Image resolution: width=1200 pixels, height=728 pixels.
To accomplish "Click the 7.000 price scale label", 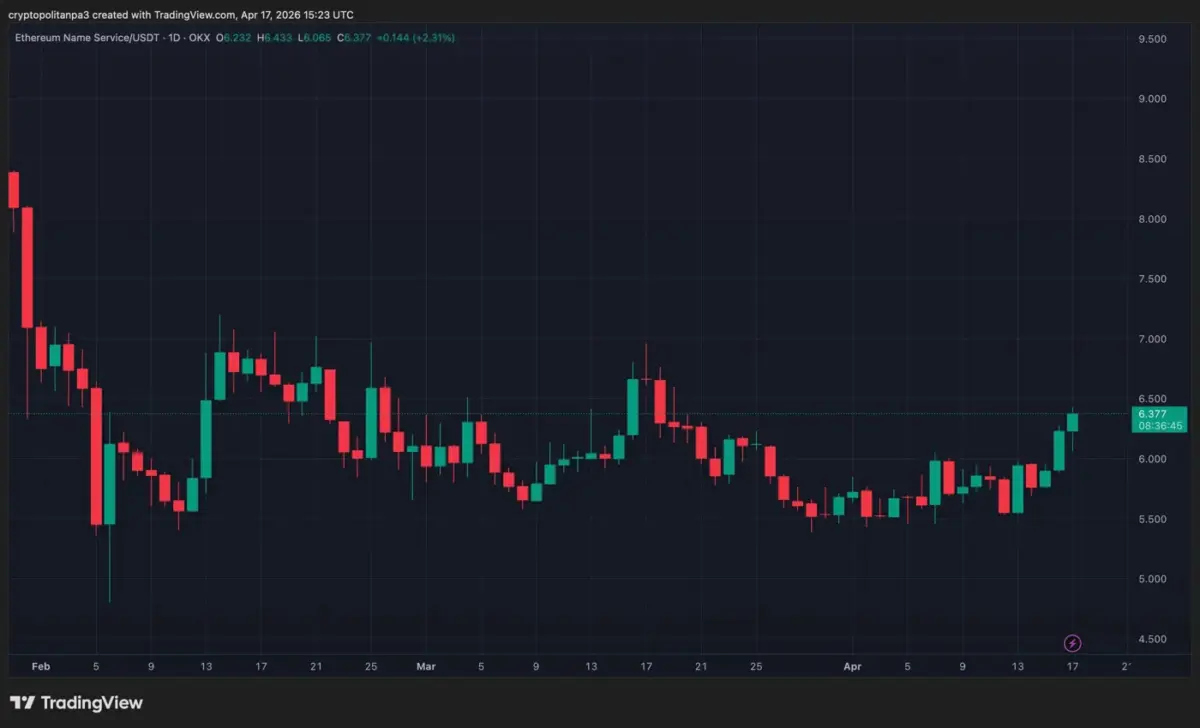I will coord(1152,339).
